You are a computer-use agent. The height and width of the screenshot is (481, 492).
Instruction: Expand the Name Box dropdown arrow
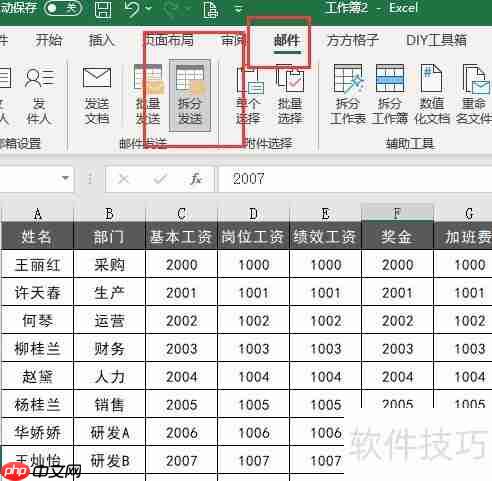coord(65,178)
